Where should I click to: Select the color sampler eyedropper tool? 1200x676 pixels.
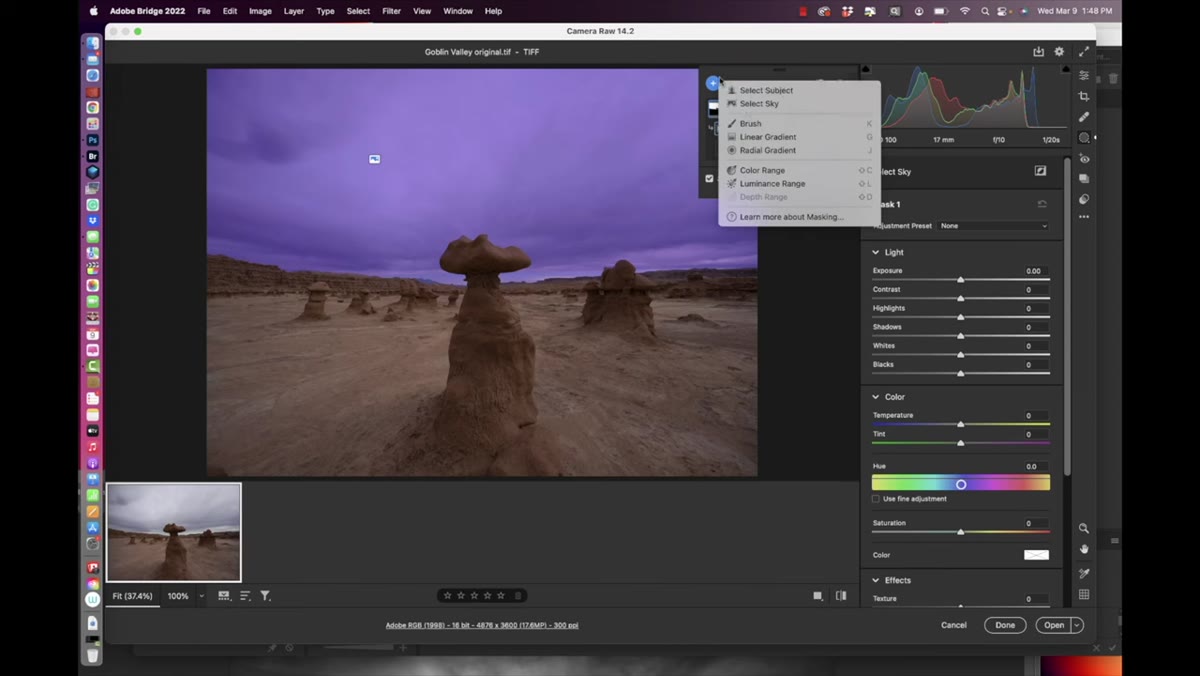coord(1084,574)
